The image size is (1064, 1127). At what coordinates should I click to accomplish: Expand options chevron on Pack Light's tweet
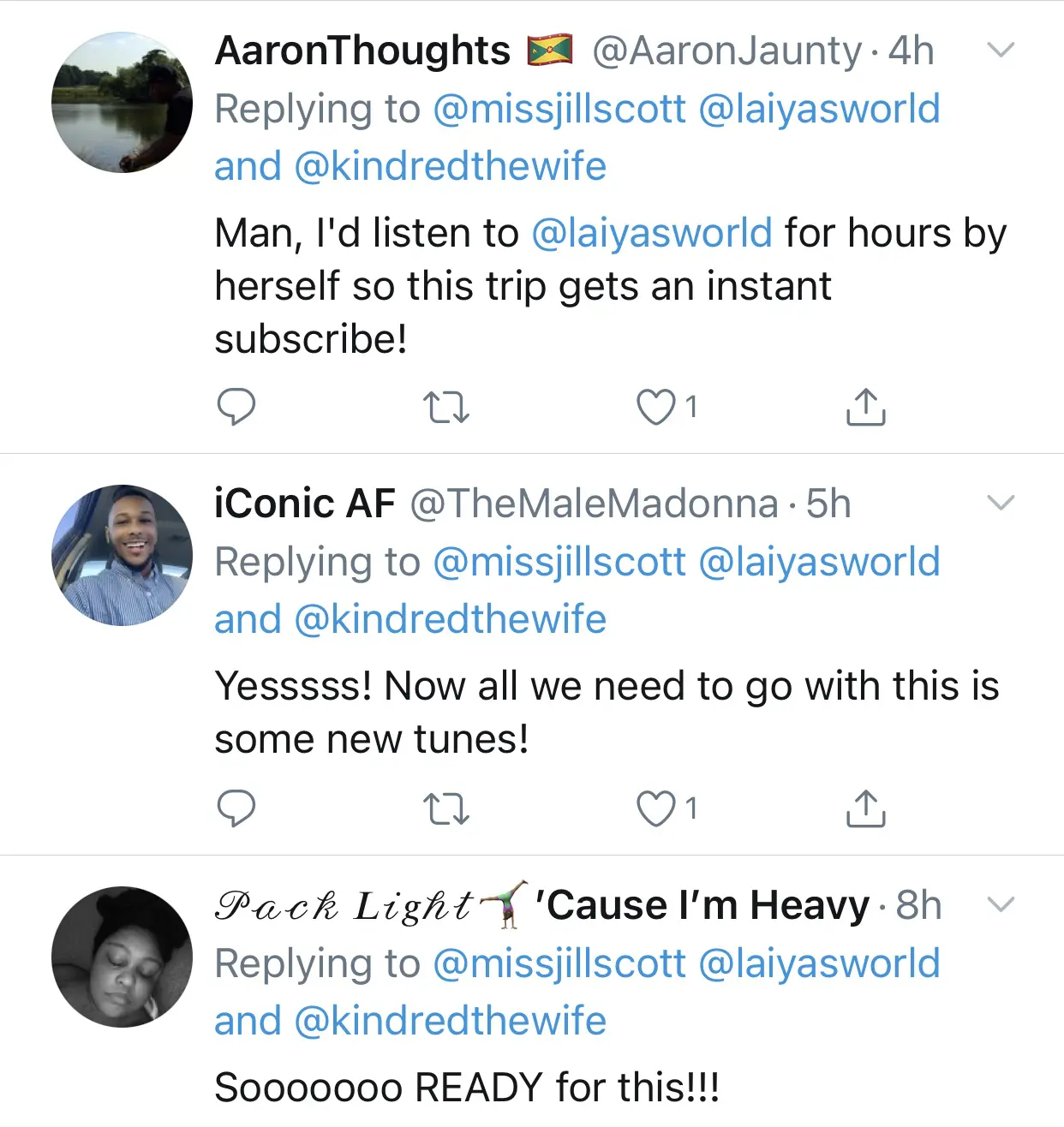(1001, 904)
